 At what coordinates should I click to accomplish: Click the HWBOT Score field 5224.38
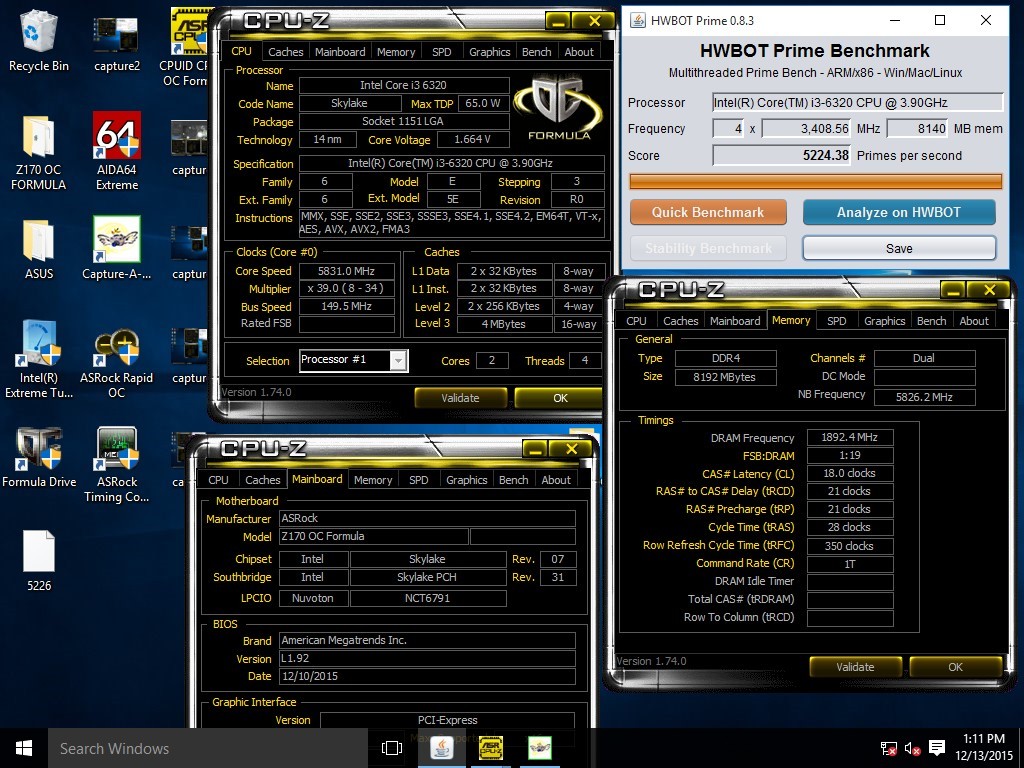point(782,155)
